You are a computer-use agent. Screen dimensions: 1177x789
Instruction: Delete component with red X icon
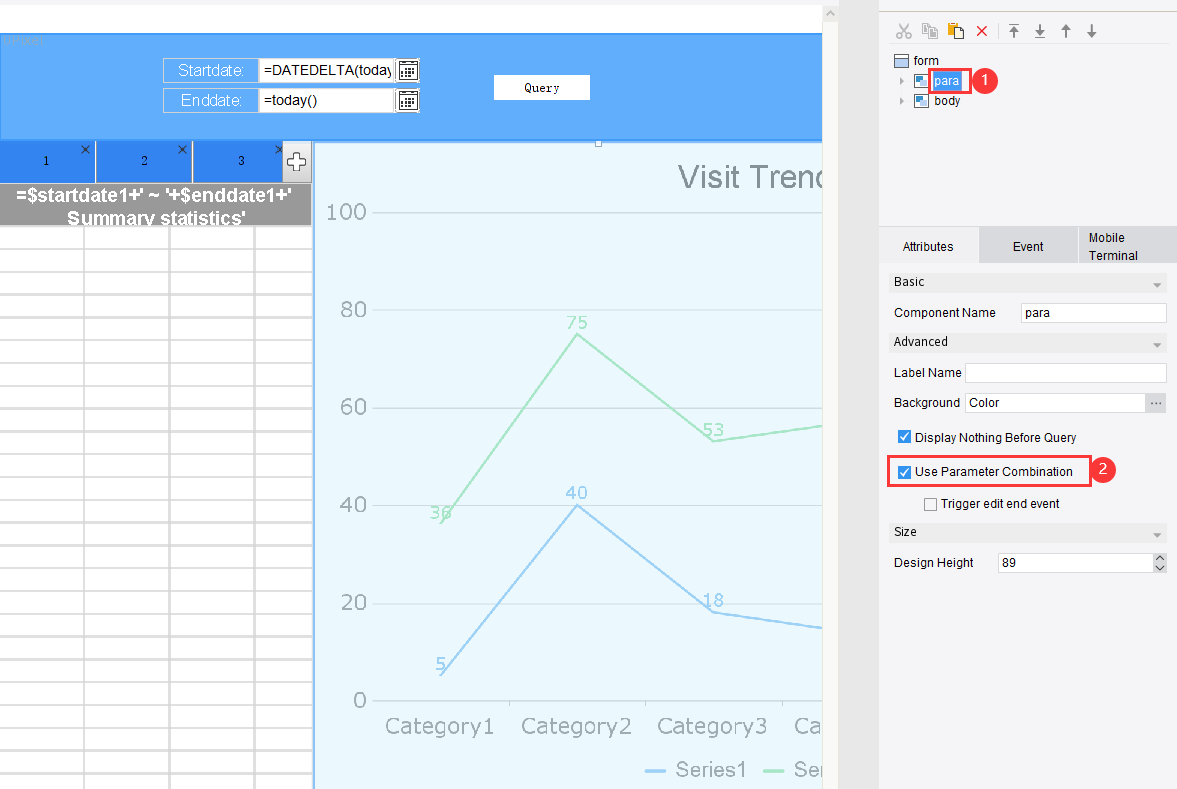pos(982,31)
